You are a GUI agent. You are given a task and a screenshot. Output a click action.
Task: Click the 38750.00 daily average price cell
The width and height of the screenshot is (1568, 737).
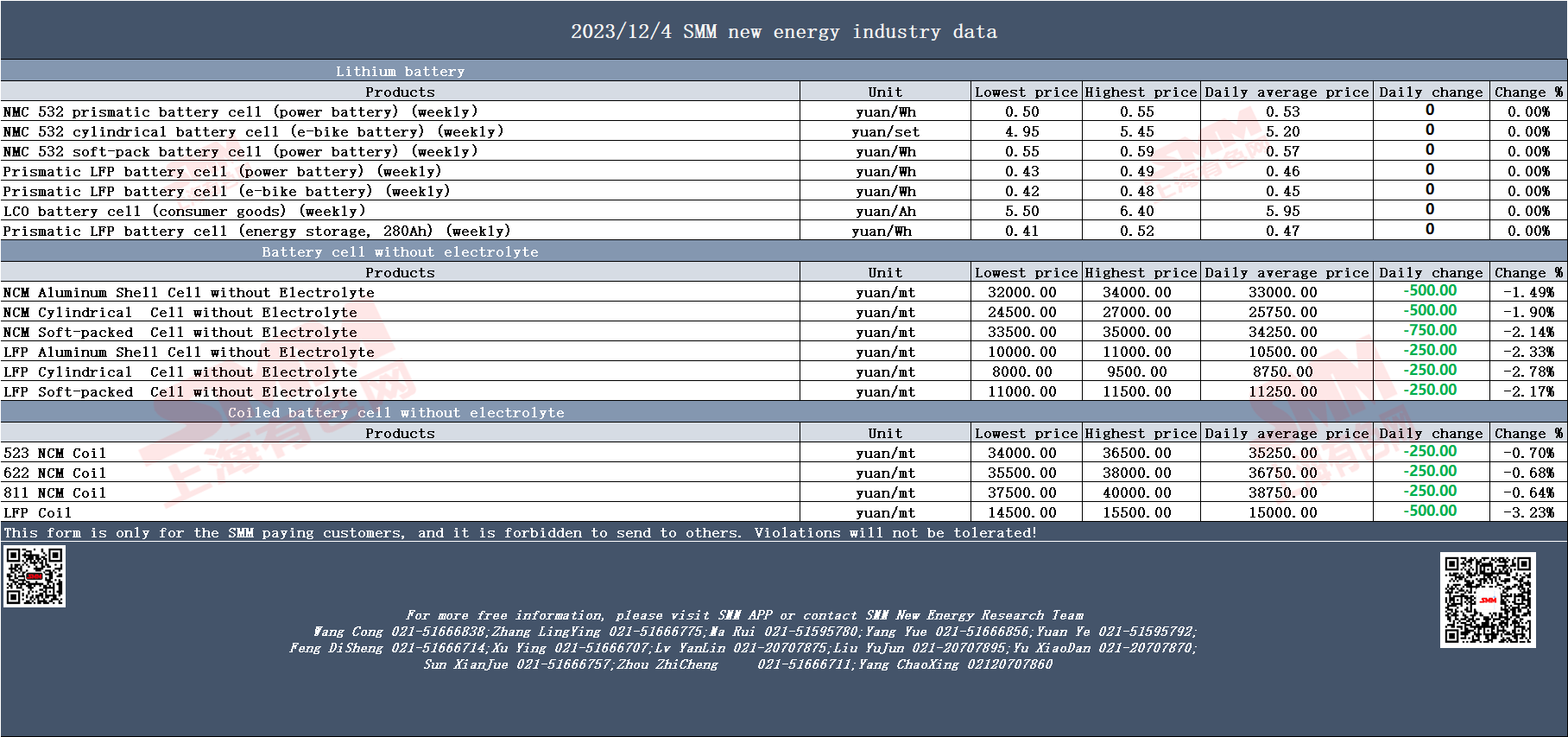tap(1282, 493)
